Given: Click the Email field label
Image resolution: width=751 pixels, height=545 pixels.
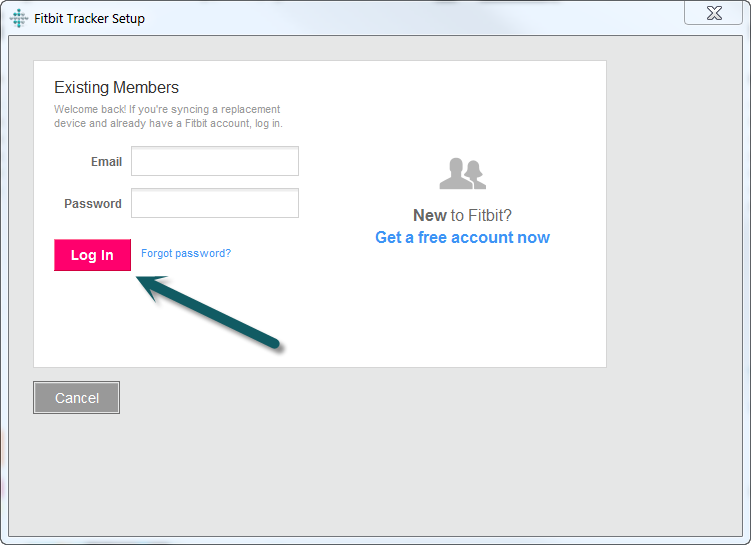Looking at the screenshot, I should 106,162.
